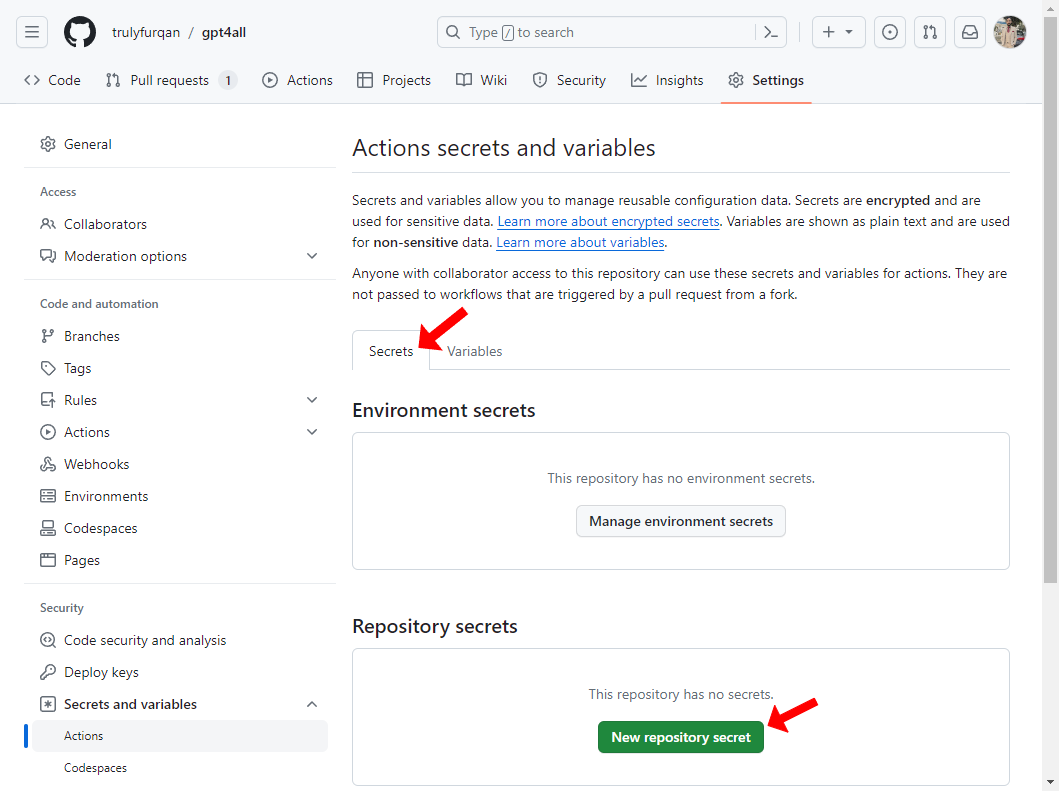Open the Issues icon in header
The height and width of the screenshot is (791, 1059).
point(890,32)
